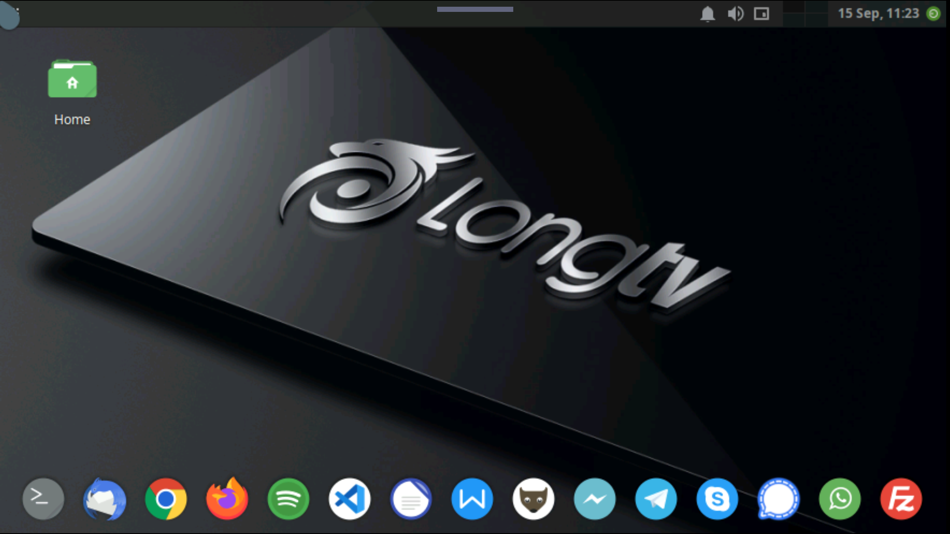The image size is (950, 534).
Task: Open the applications menu in top-left corner
Action: point(10,13)
